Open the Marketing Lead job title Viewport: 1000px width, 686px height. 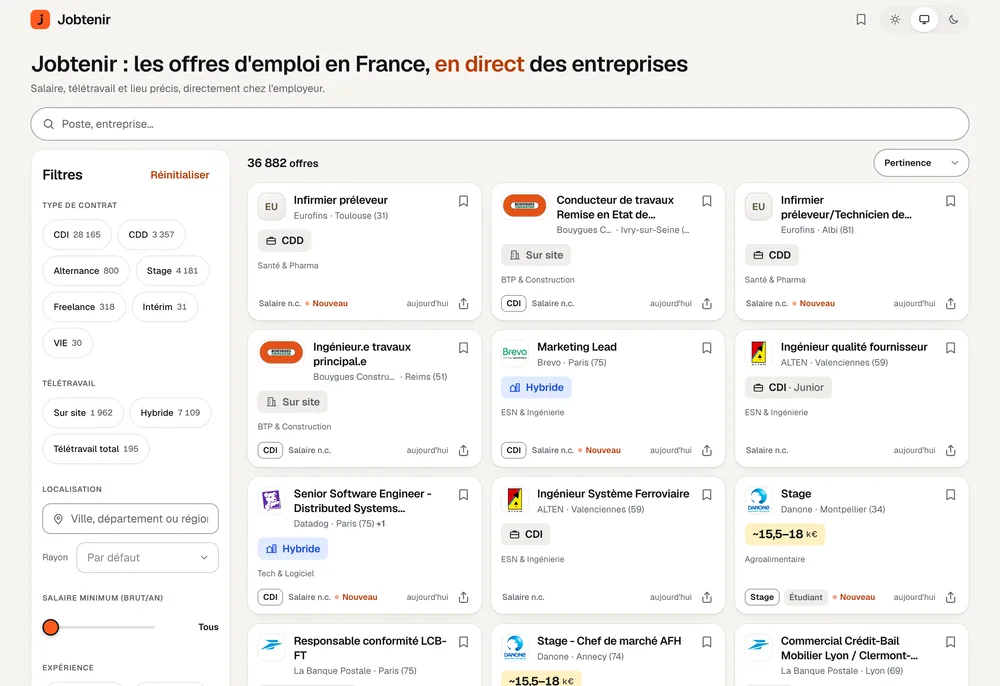coord(577,347)
